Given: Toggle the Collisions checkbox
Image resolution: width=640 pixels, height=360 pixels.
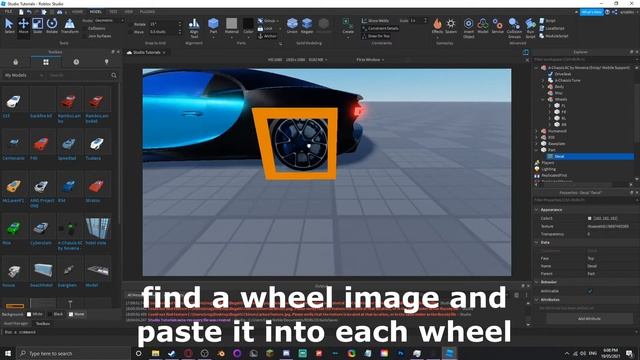Looking at the screenshot, I should point(85,28).
